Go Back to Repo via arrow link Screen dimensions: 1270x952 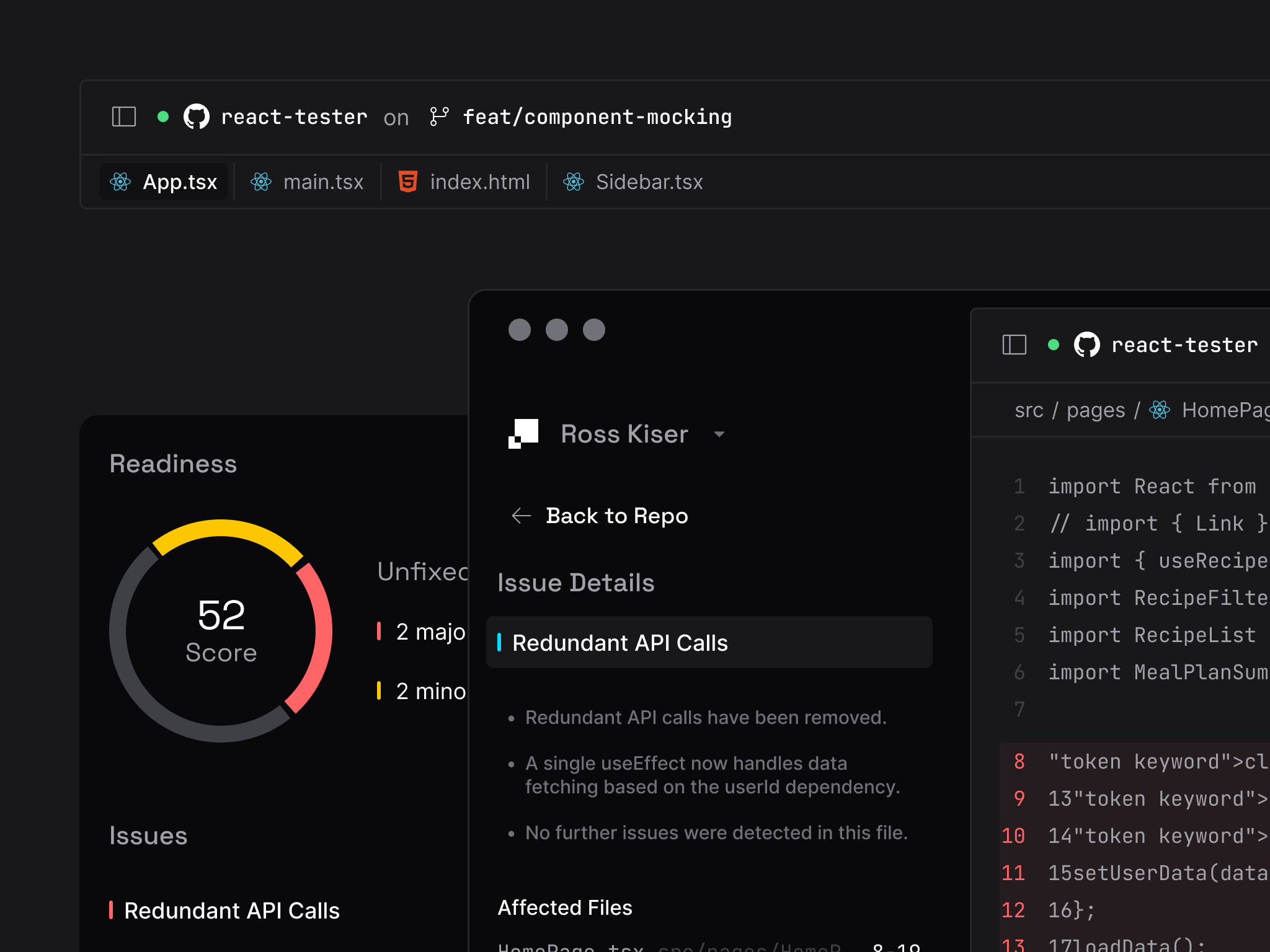pos(600,516)
